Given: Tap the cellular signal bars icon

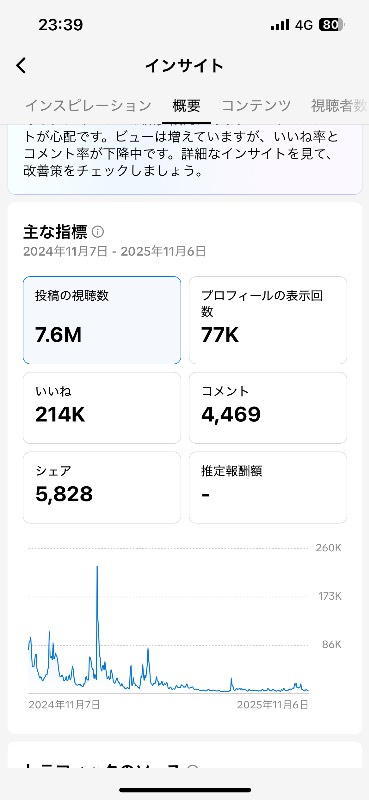Looking at the screenshot, I should point(280,25).
